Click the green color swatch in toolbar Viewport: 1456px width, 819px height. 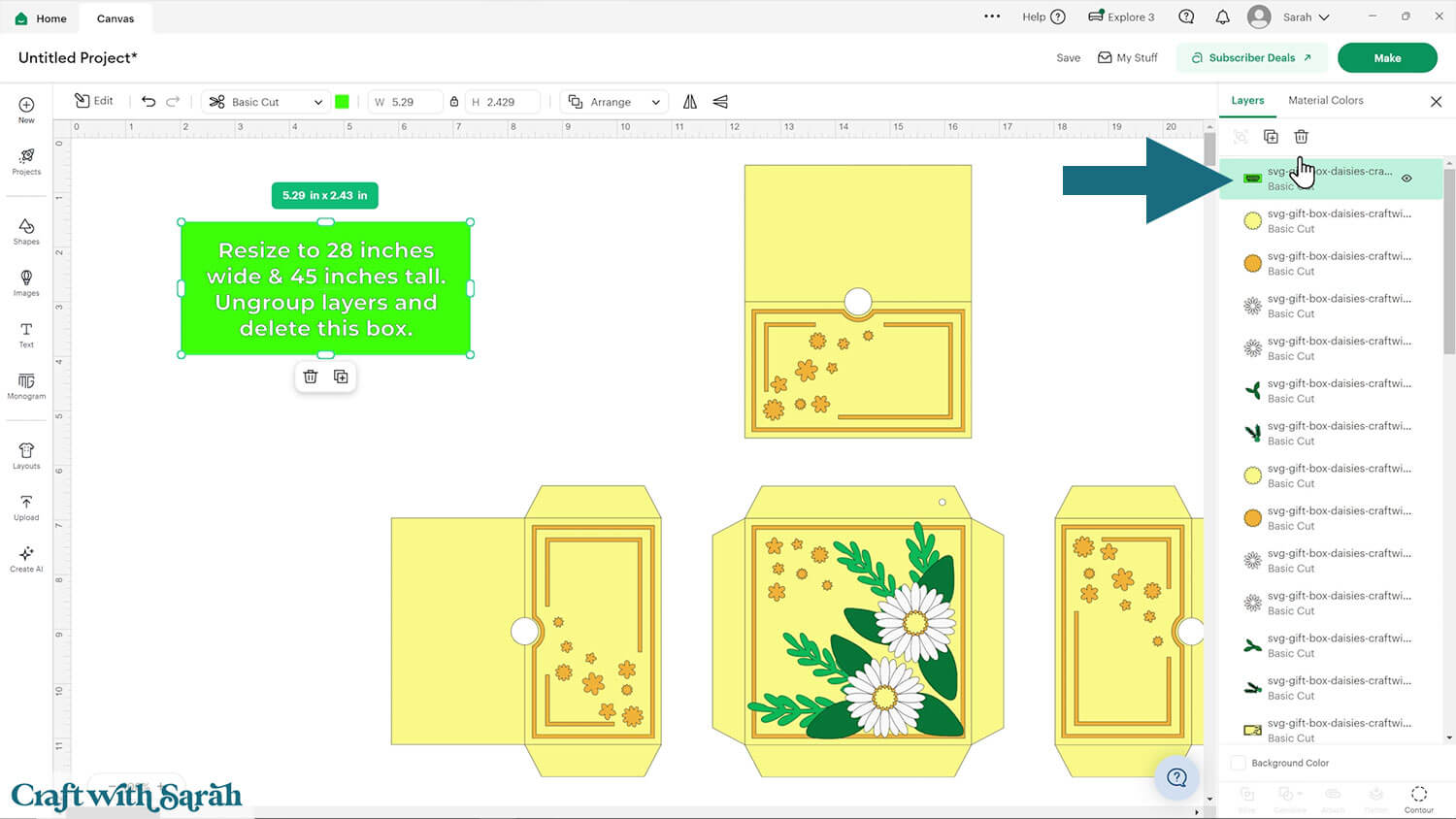coord(342,102)
